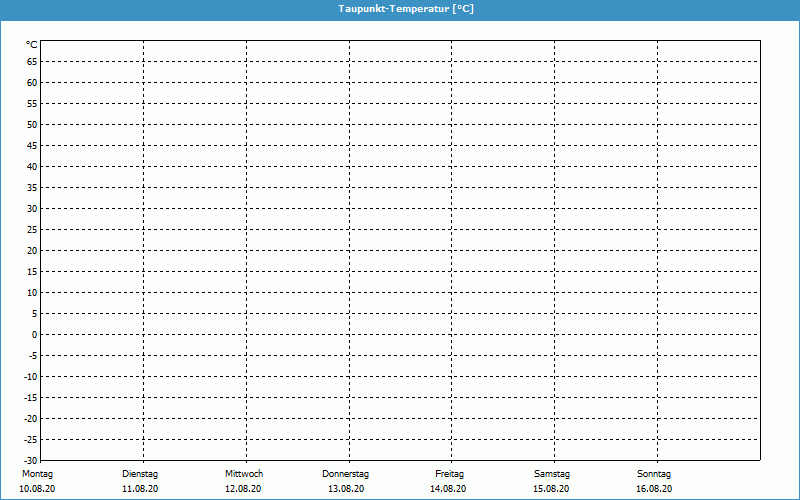
Task: Select the -15 tick on the temperature axis
Action: click(30, 397)
